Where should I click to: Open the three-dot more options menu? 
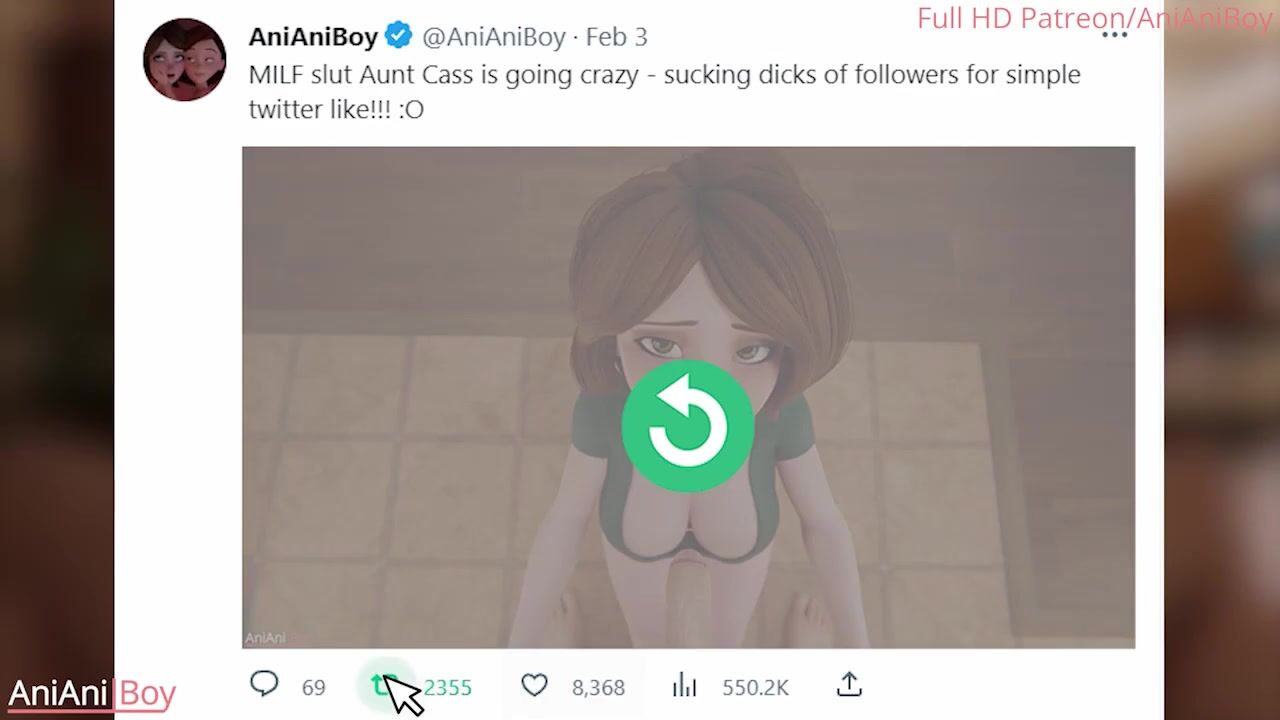[1114, 35]
